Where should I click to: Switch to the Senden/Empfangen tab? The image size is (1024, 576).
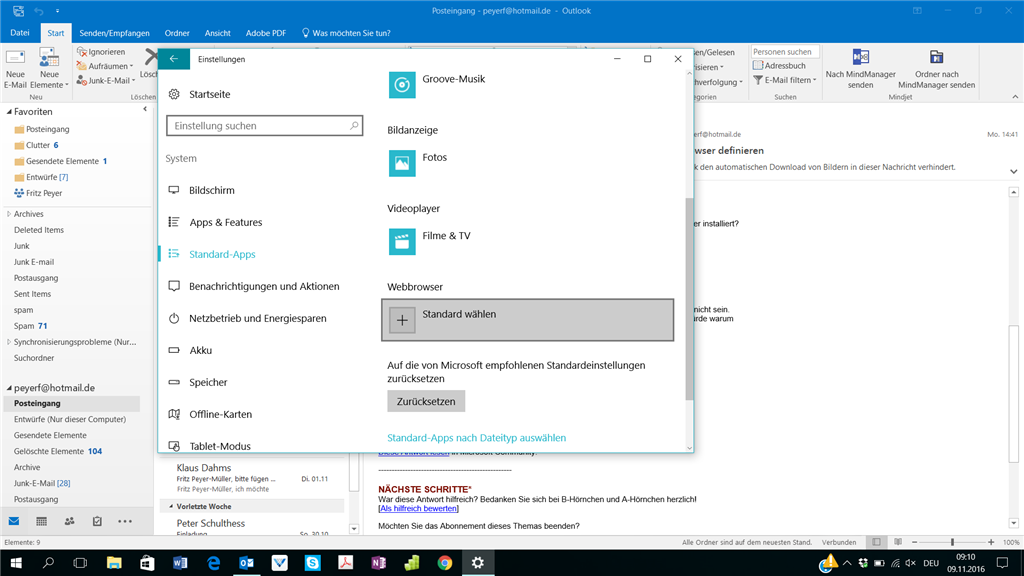[x=114, y=33]
